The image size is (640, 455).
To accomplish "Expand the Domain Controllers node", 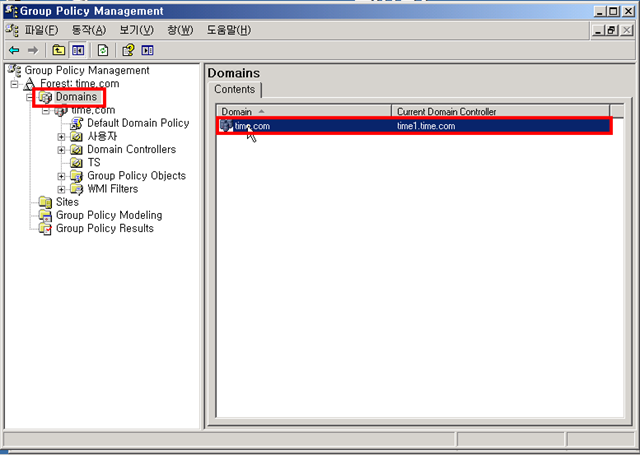I will tap(61, 150).
